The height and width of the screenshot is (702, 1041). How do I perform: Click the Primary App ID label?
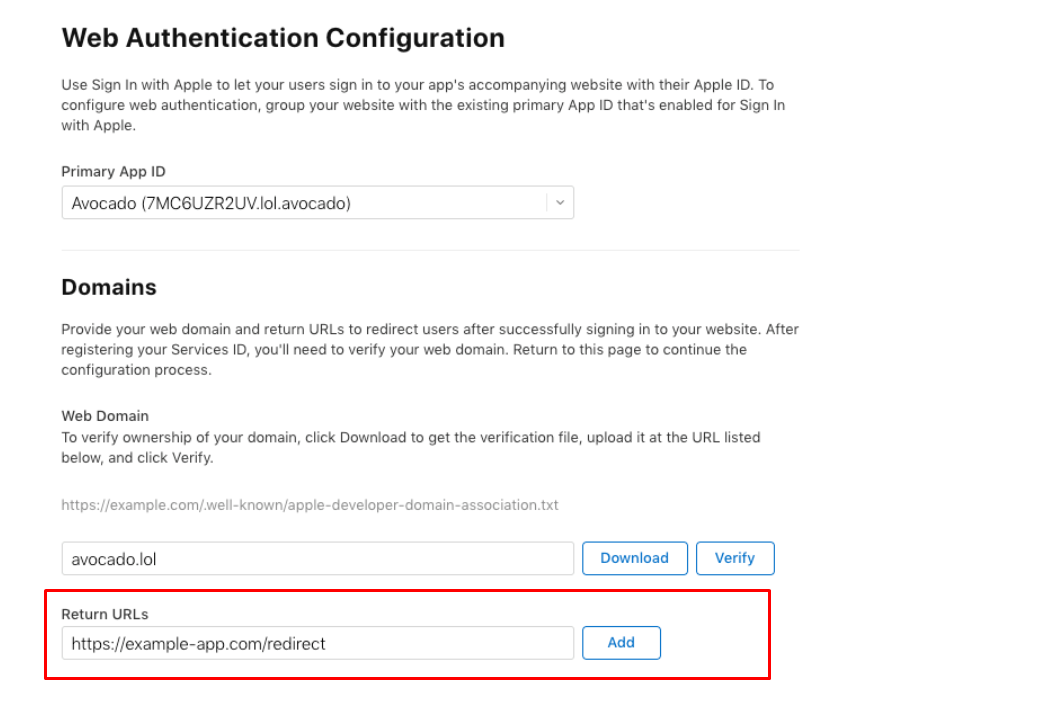click(x=113, y=171)
